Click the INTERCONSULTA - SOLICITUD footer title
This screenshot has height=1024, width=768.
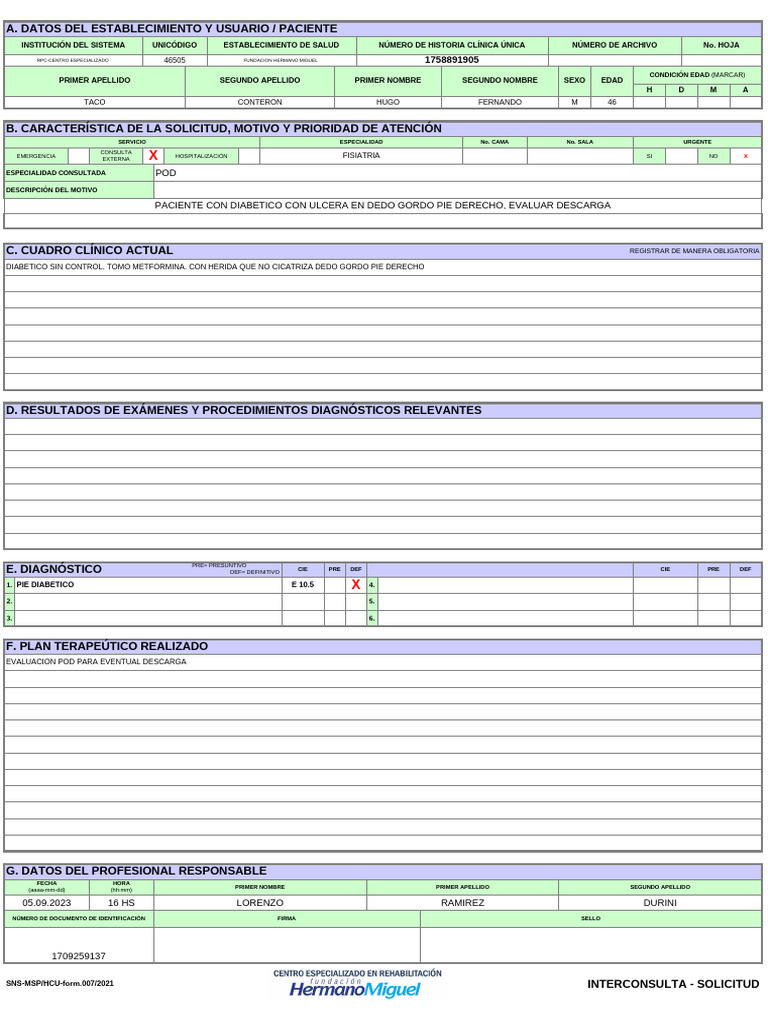pos(673,985)
